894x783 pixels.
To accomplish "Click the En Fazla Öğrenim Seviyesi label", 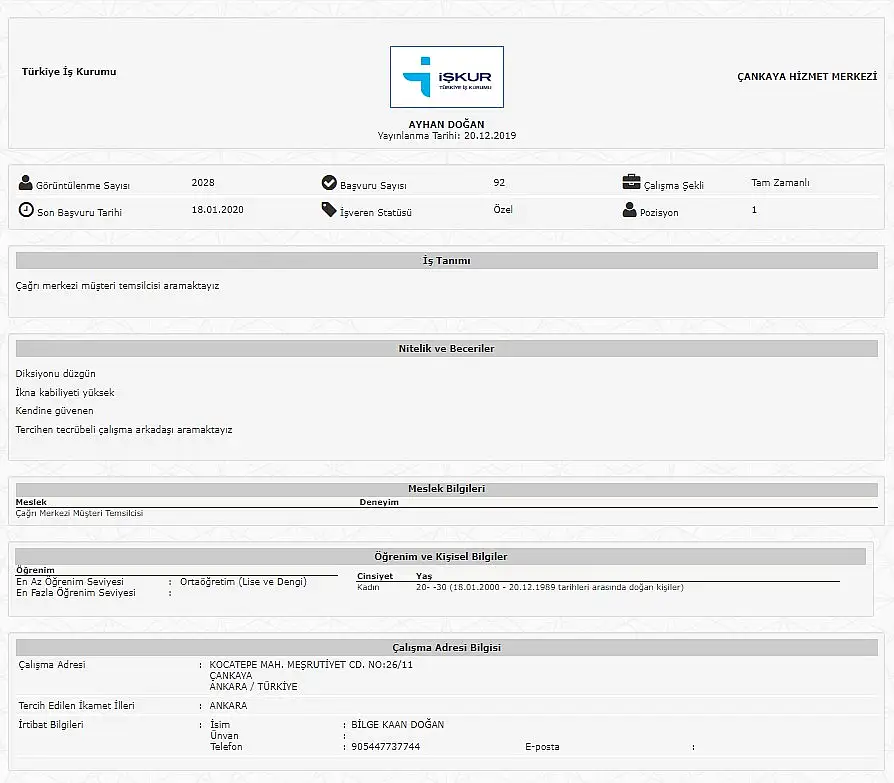I will (76, 593).
